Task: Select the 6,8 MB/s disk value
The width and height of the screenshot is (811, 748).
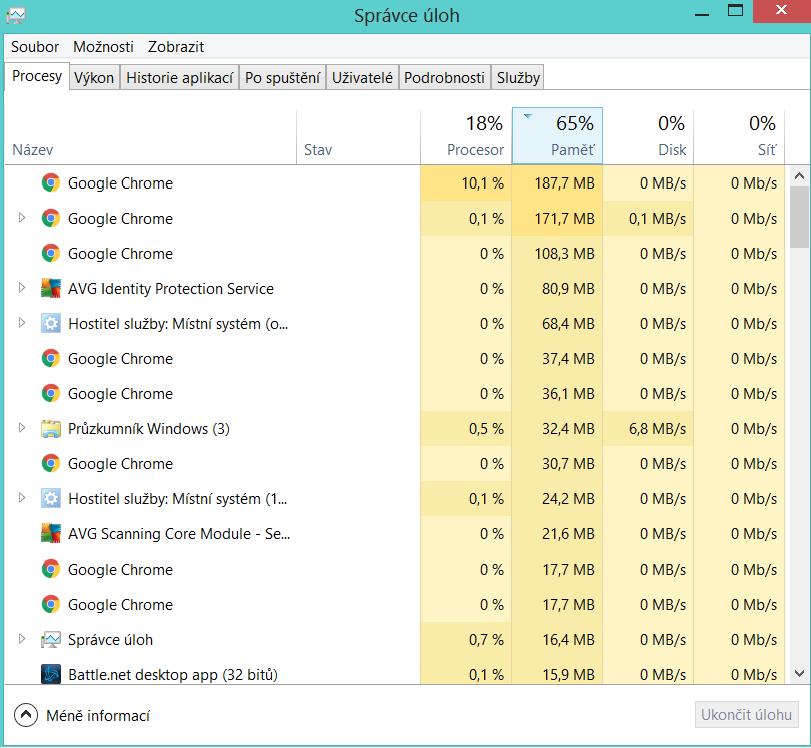Action: tap(648, 429)
